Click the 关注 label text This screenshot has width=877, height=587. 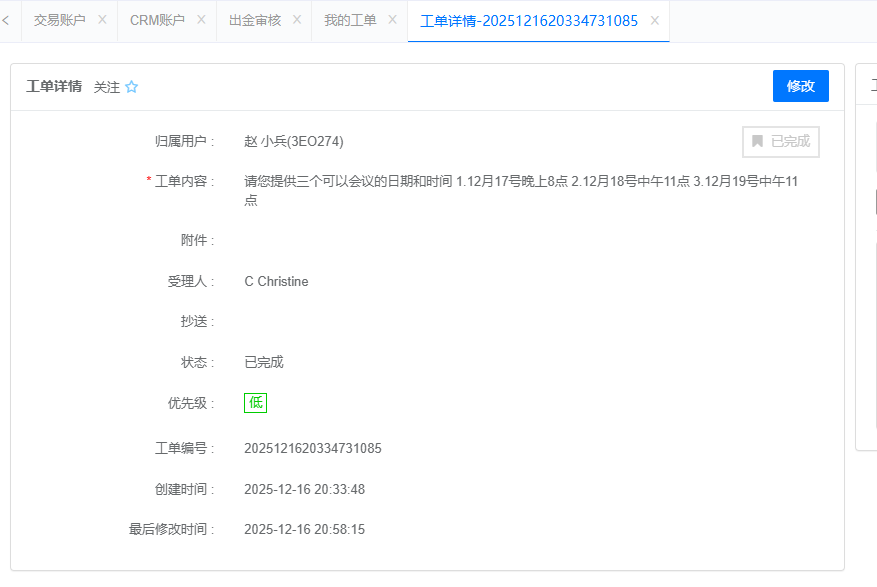point(107,87)
